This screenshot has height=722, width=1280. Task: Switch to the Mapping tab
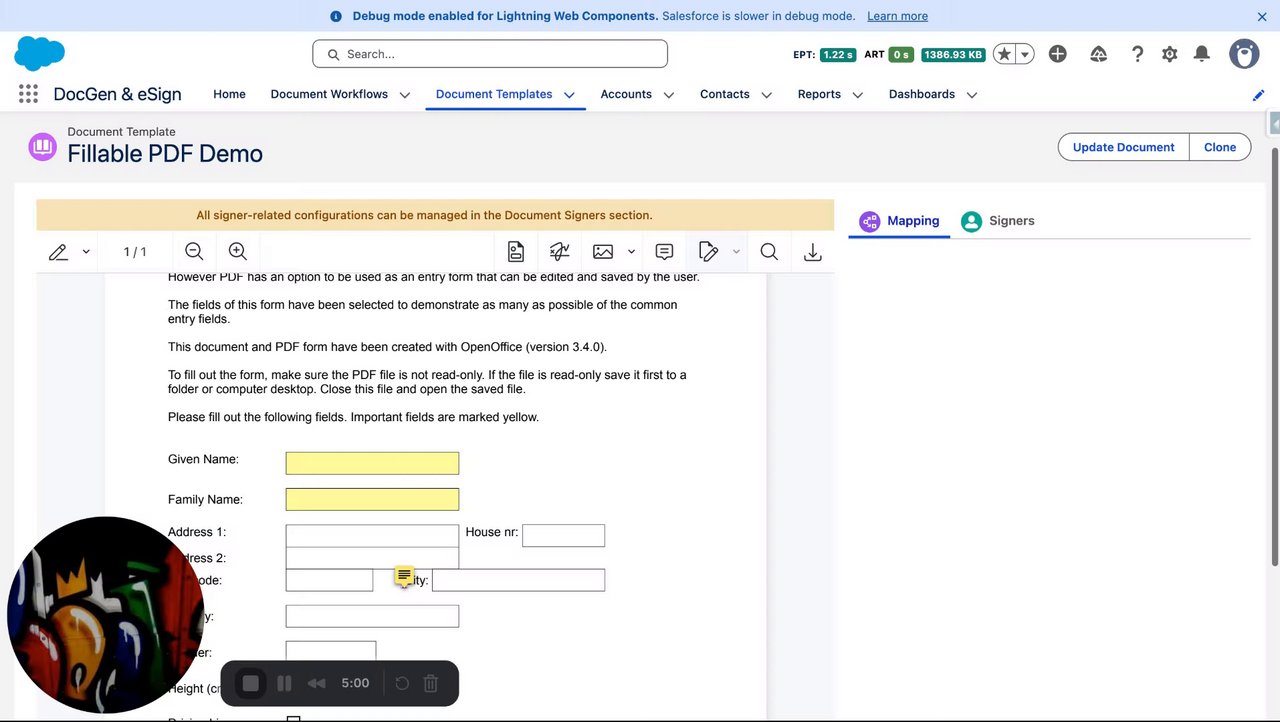[899, 221]
